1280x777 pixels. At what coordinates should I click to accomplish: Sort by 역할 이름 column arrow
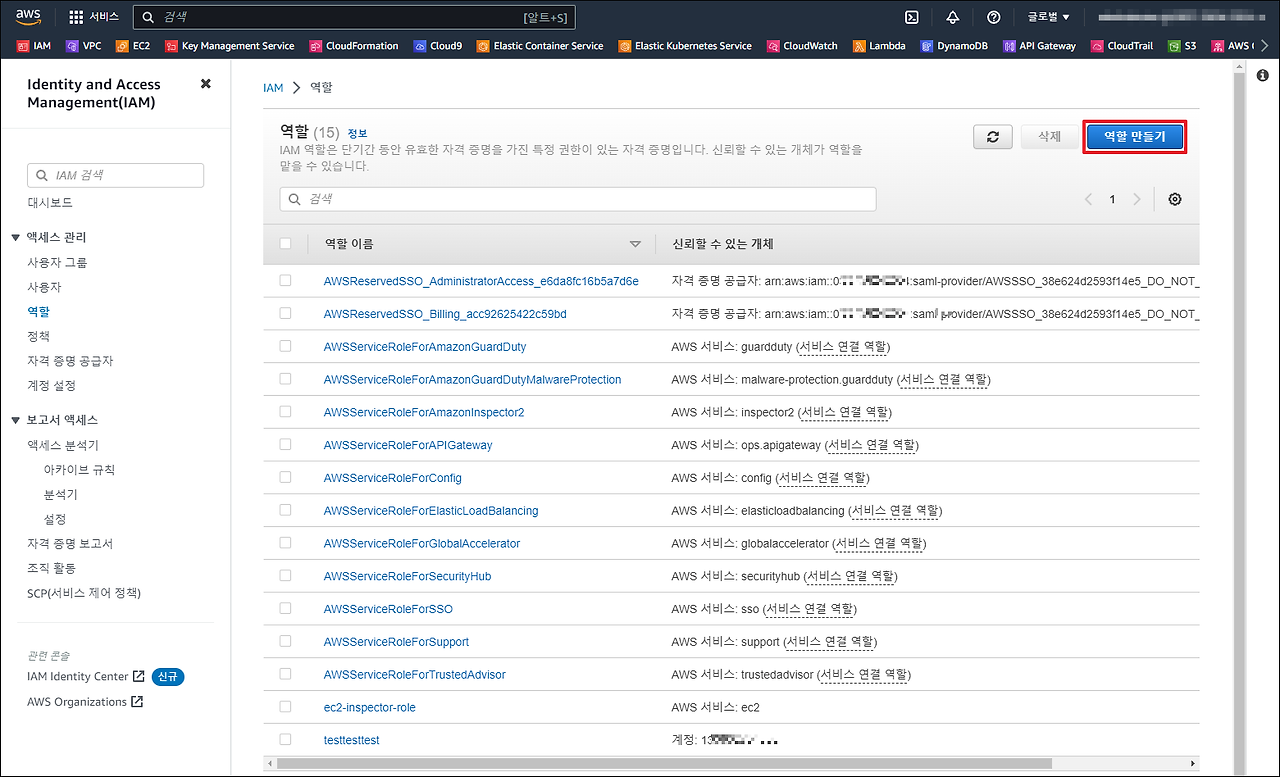coord(635,244)
